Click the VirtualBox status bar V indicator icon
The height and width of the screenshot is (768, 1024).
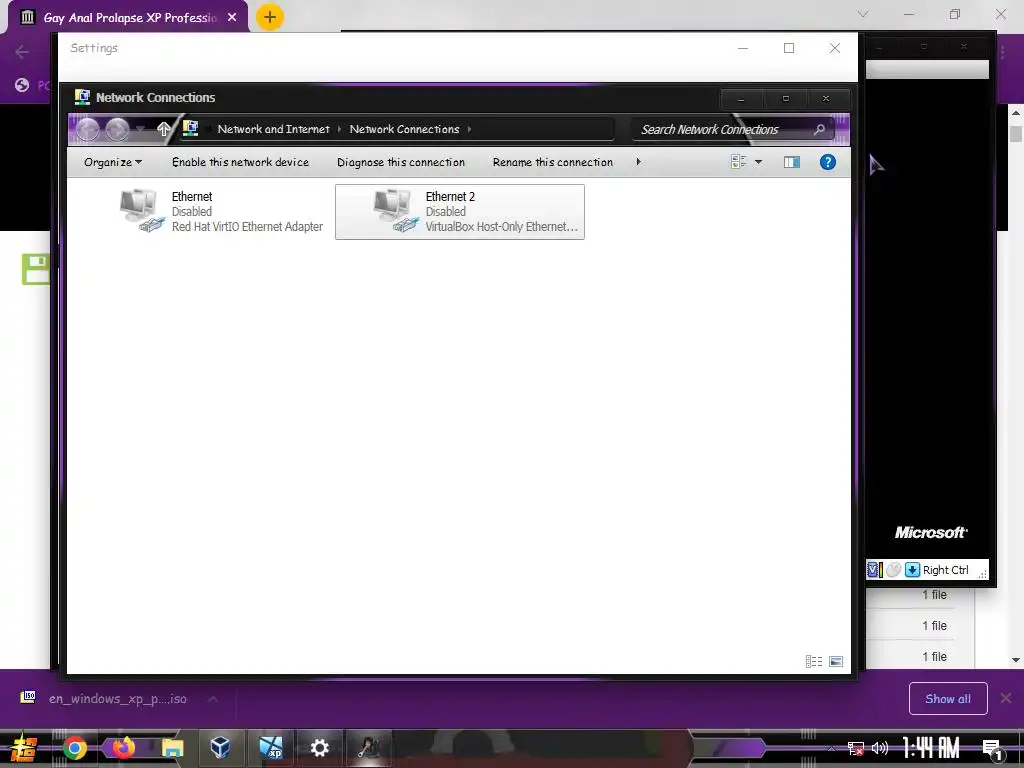pos(874,570)
